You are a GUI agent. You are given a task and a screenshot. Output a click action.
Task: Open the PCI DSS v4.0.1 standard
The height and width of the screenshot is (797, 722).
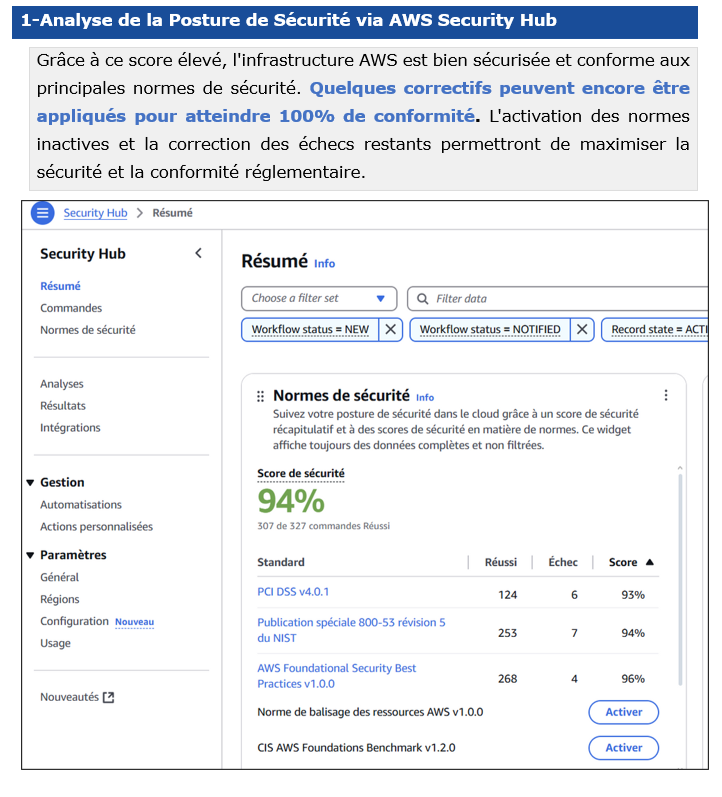[x=293, y=592]
